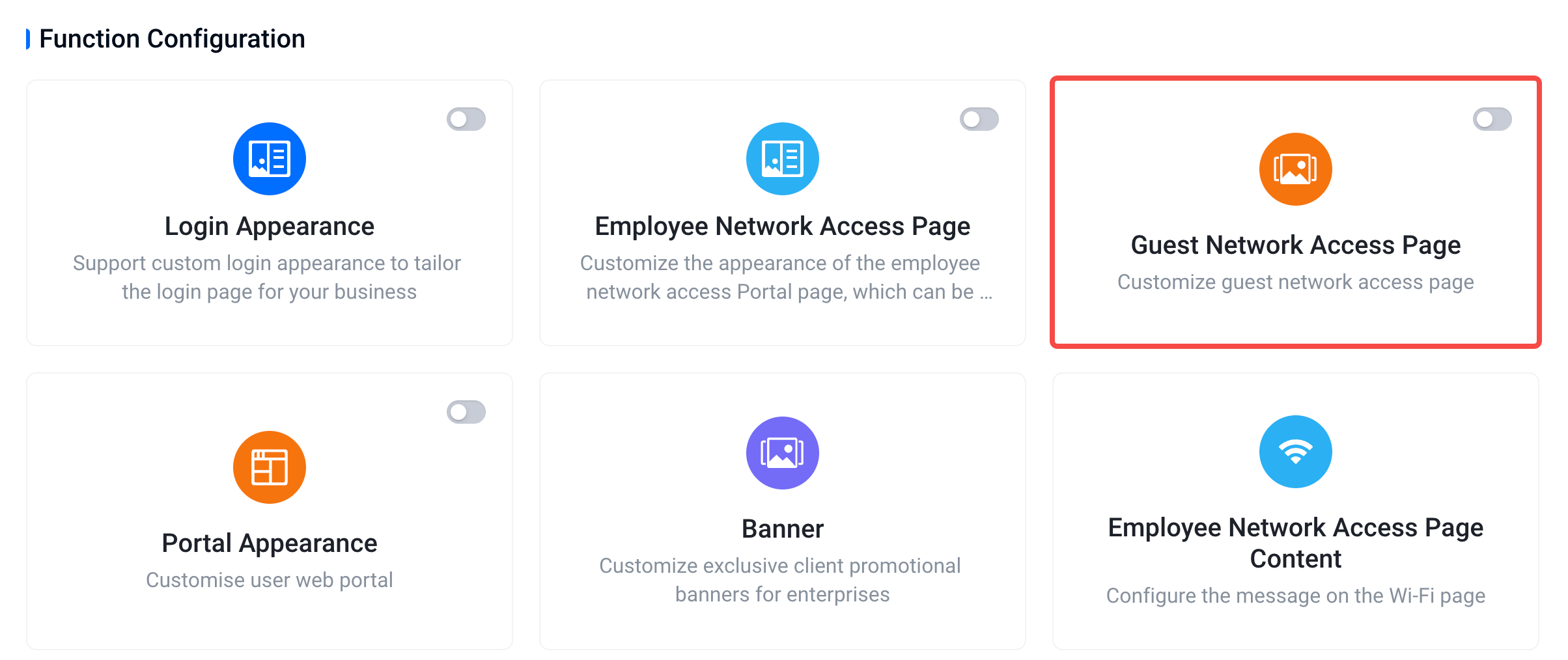Open Employee Network Access Page title

(x=783, y=227)
